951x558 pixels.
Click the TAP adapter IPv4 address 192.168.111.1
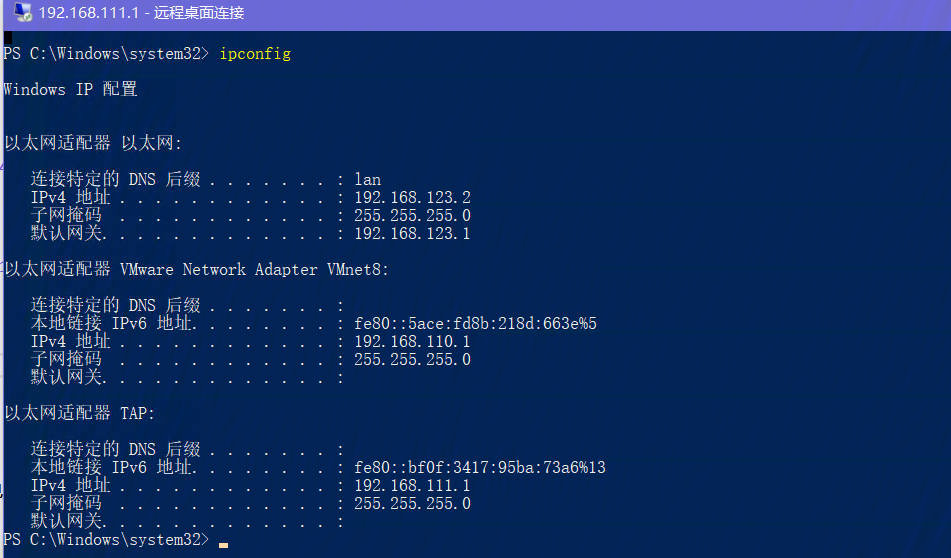412,485
